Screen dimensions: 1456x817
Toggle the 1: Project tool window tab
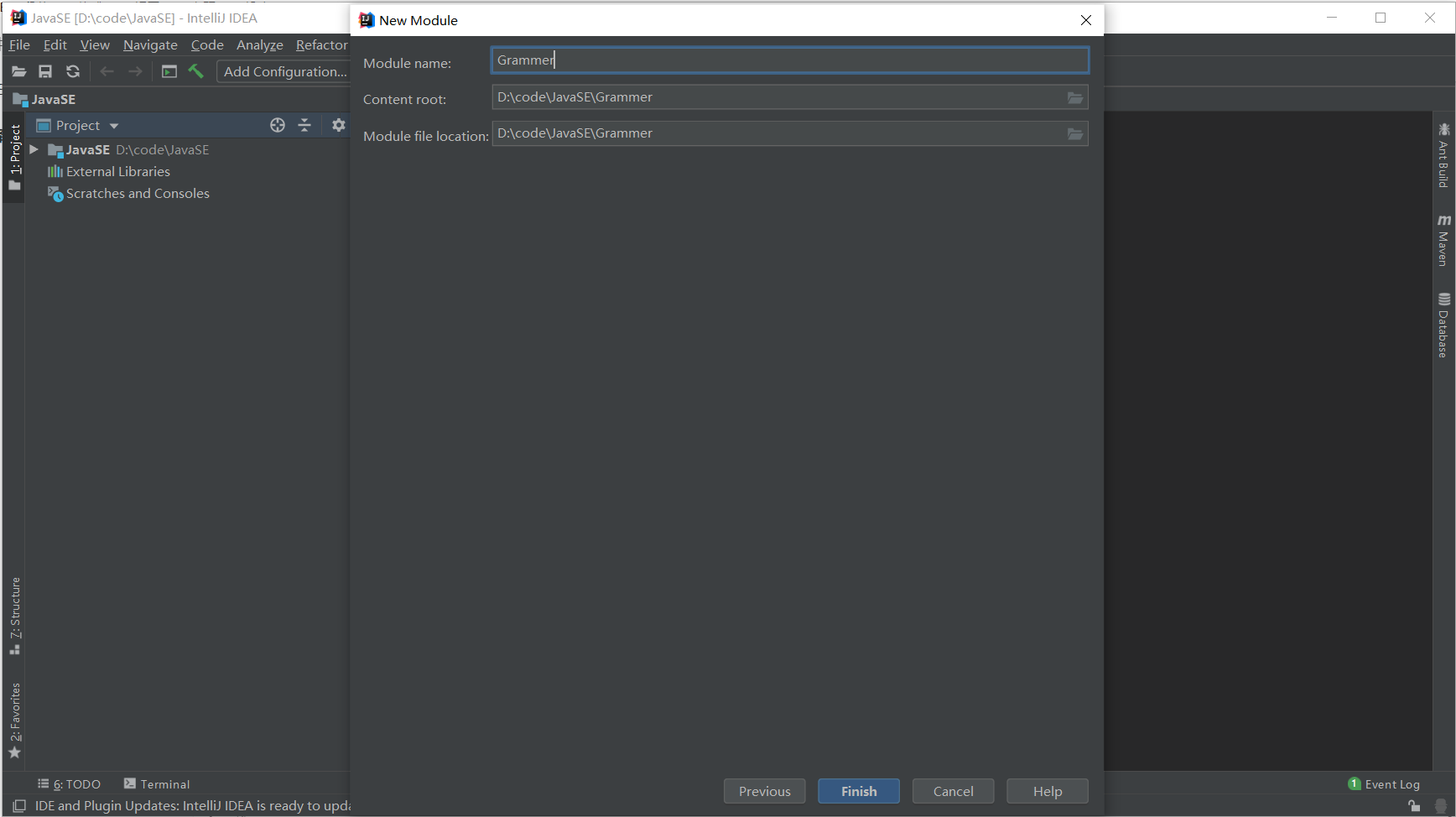point(15,157)
